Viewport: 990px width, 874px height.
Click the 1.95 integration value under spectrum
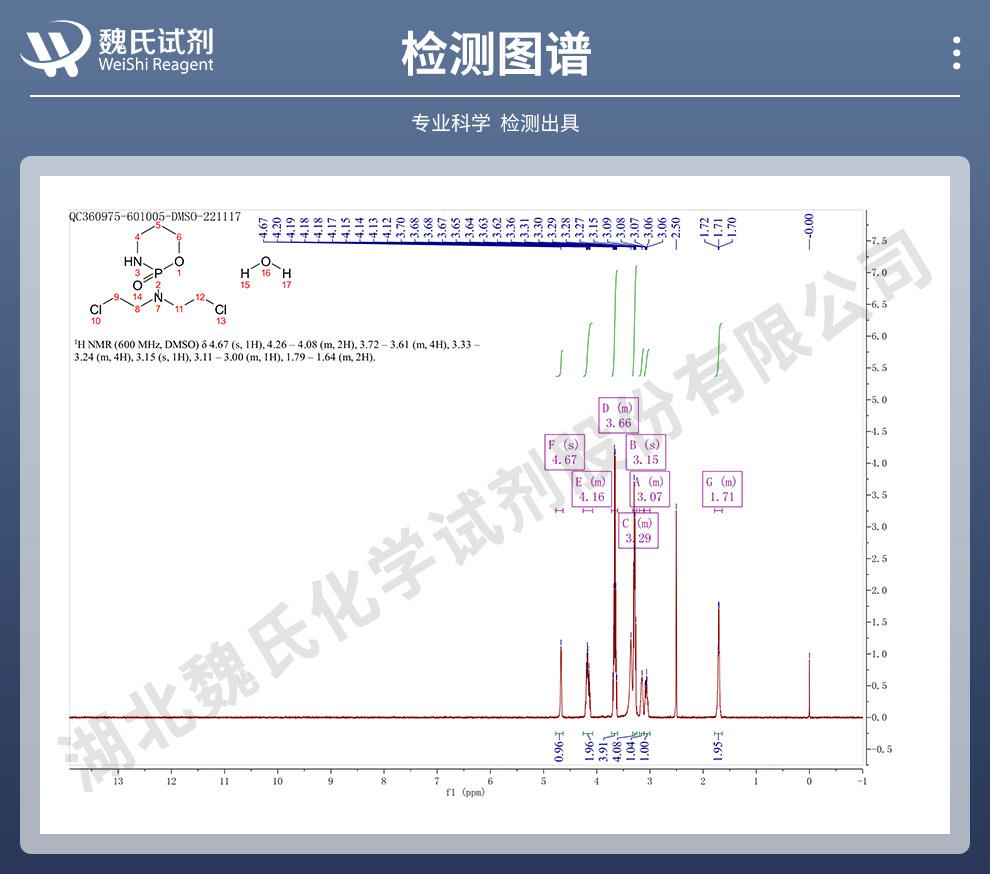(718, 750)
